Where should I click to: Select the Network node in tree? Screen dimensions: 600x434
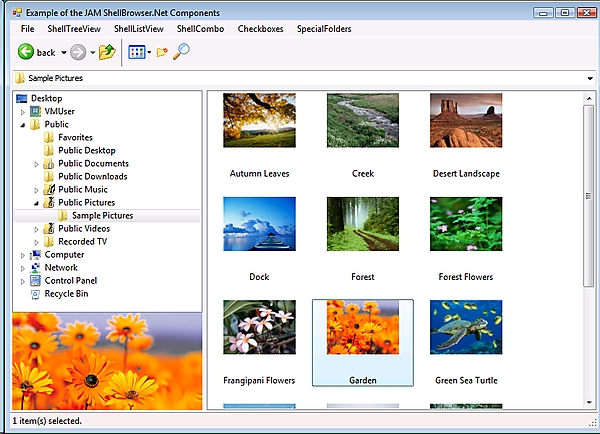[x=60, y=268]
